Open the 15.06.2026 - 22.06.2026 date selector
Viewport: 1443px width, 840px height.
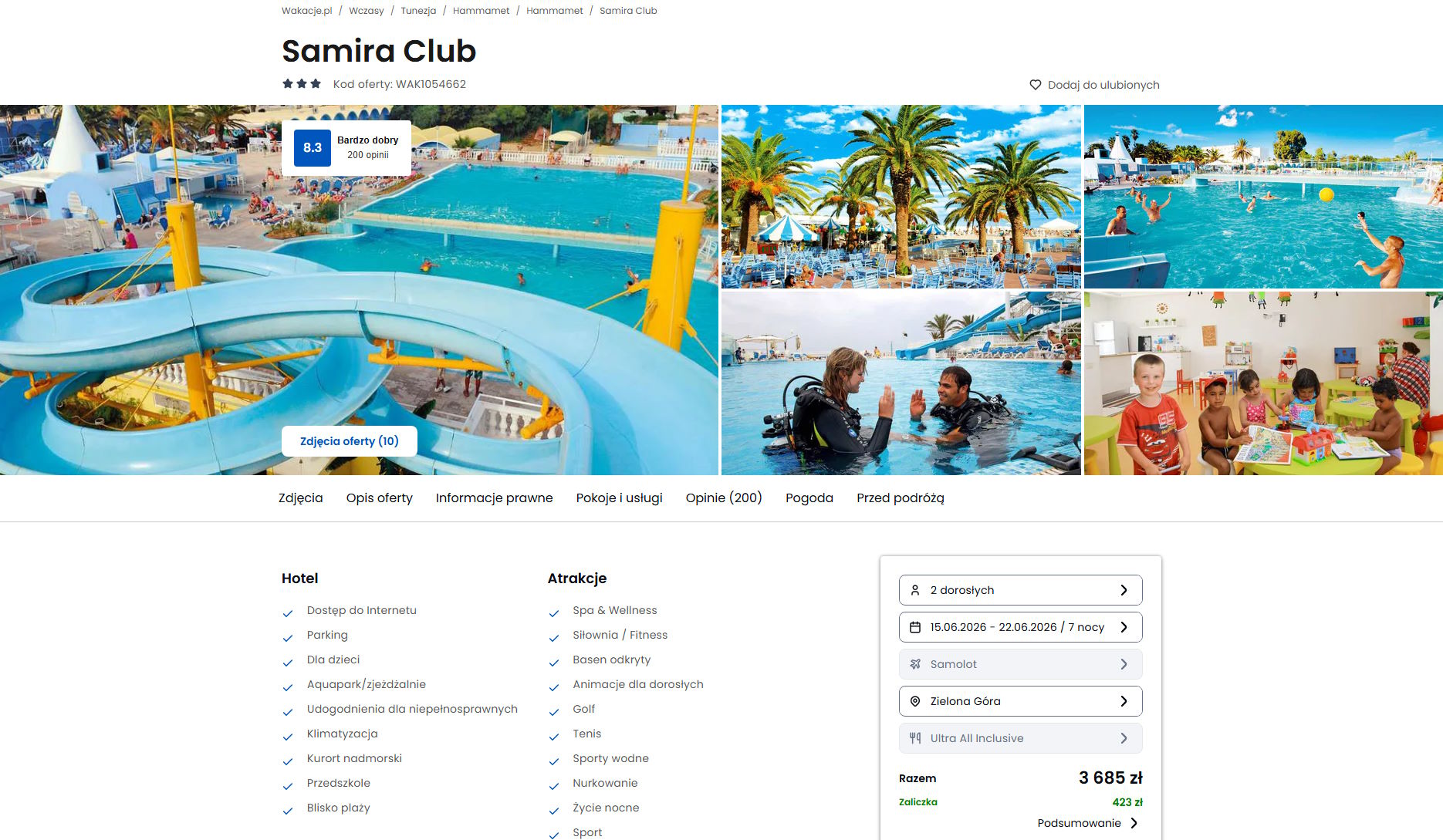click(x=1020, y=627)
